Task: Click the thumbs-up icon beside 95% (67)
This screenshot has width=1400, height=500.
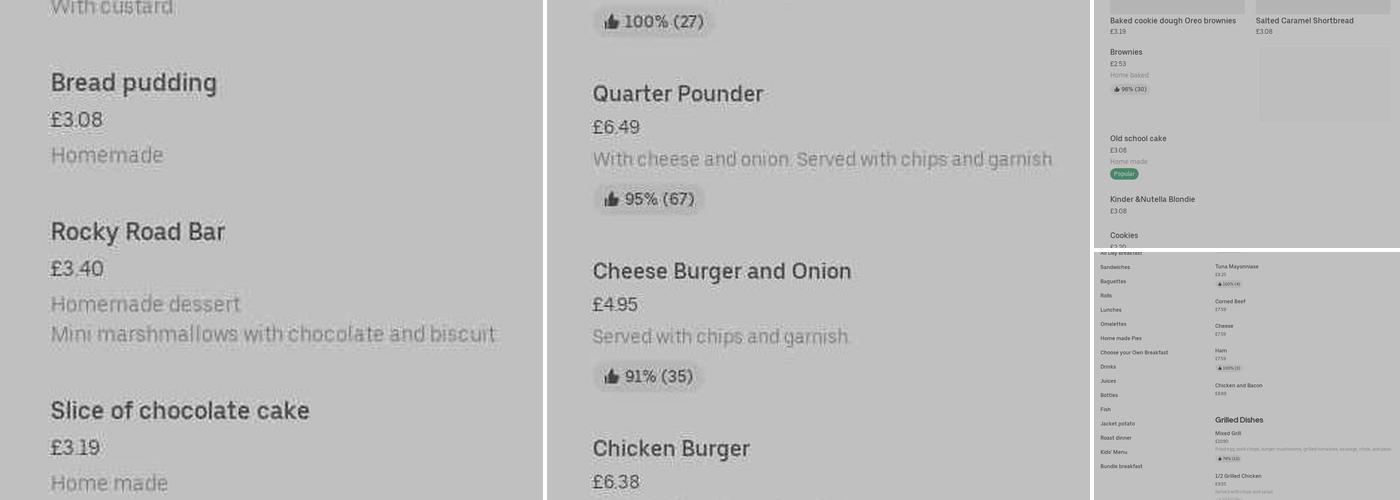Action: [612, 199]
